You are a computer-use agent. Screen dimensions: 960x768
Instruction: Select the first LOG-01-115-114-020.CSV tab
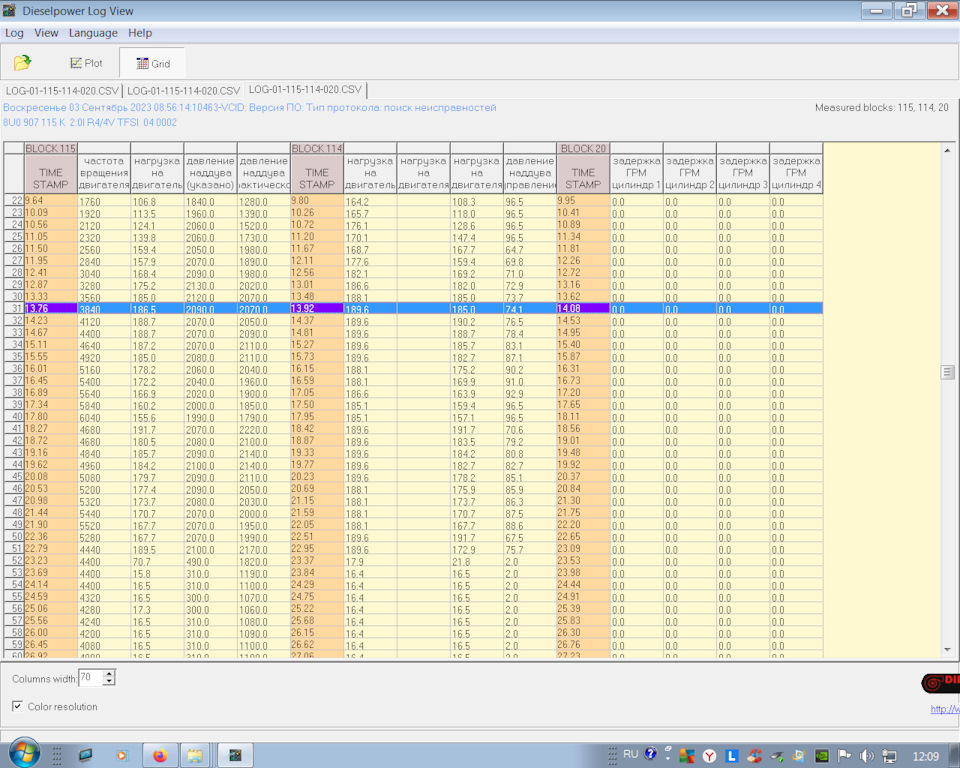62,90
